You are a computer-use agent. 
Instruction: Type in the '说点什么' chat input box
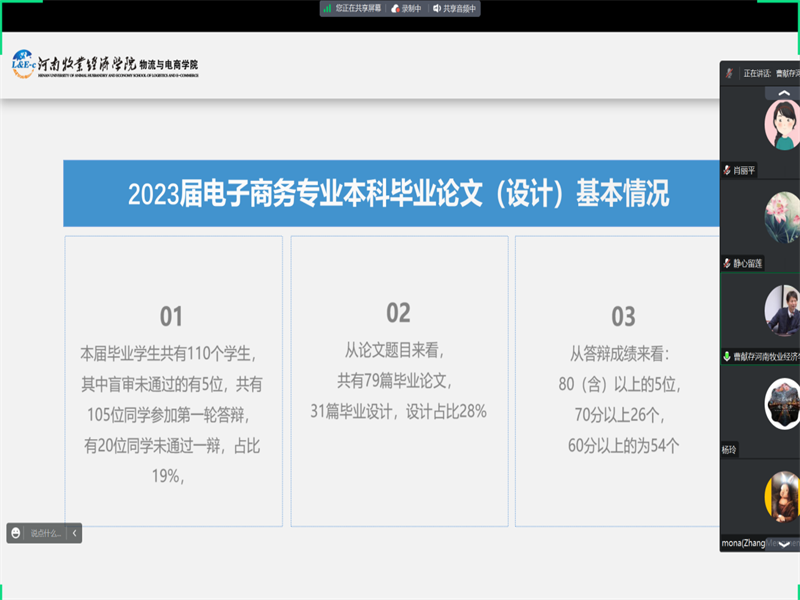click(45, 534)
